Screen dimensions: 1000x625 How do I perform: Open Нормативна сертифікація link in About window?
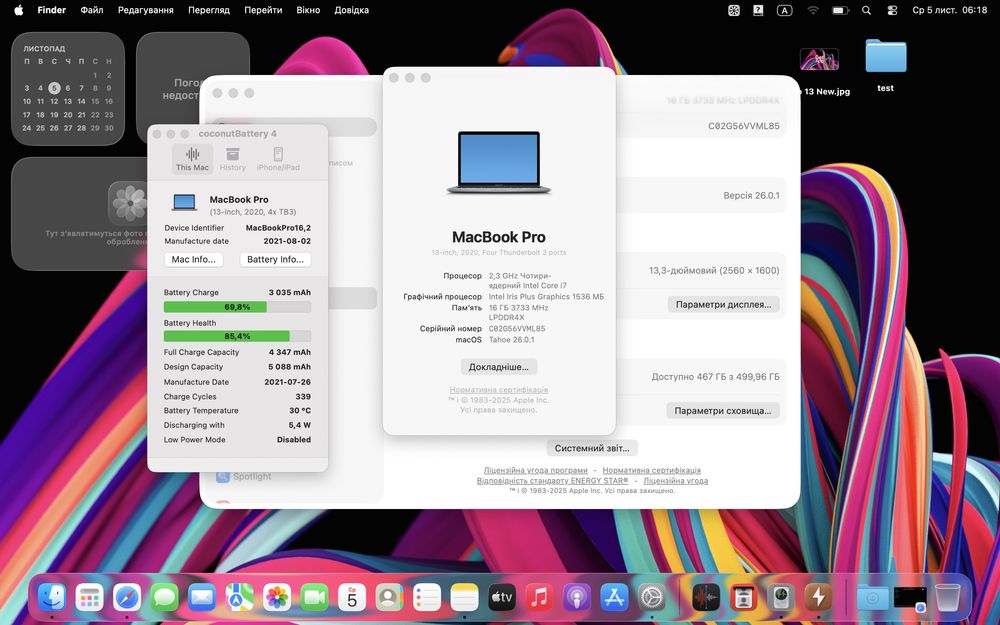coord(499,390)
